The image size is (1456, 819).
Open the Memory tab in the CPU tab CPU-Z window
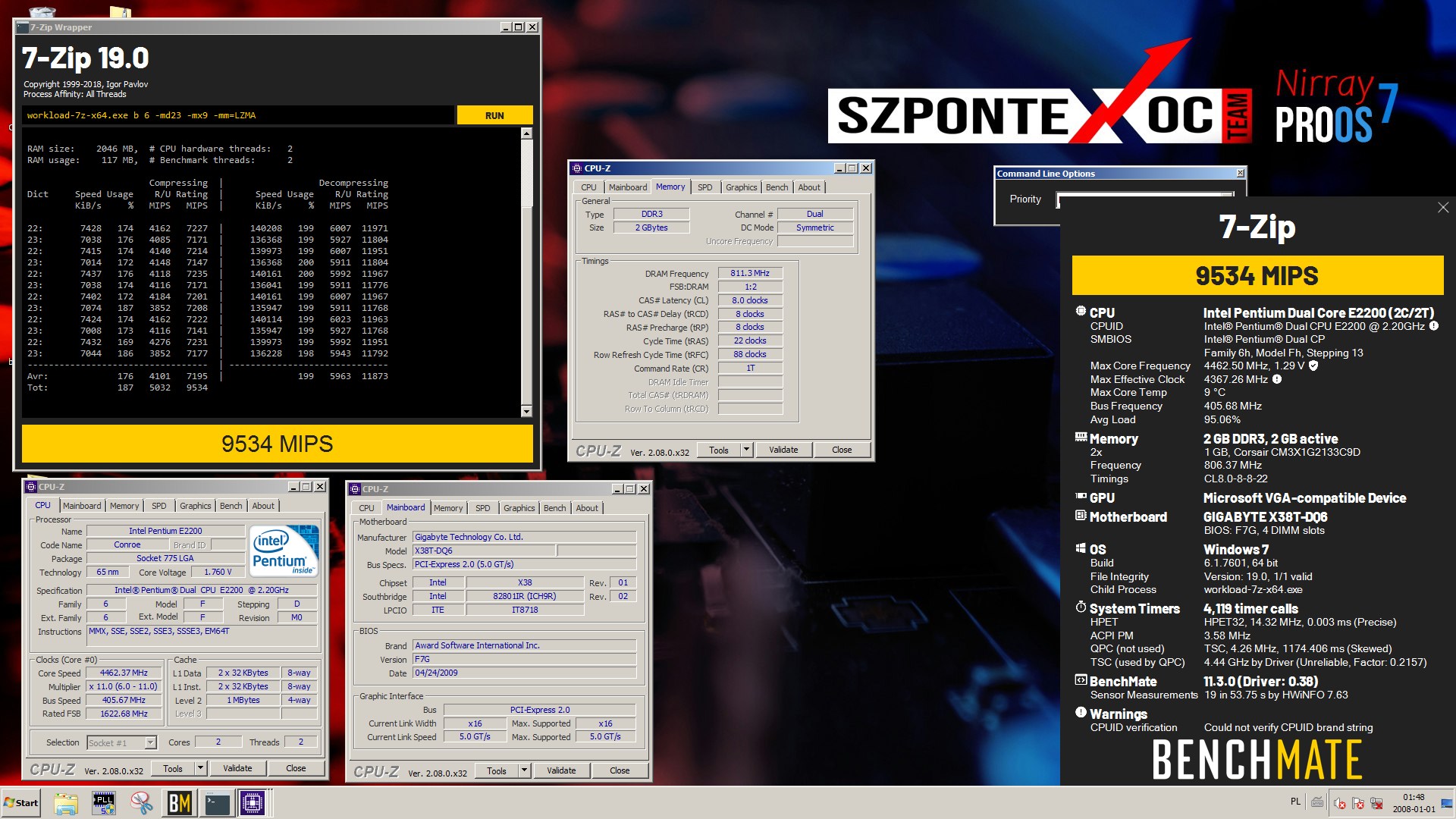(x=124, y=506)
